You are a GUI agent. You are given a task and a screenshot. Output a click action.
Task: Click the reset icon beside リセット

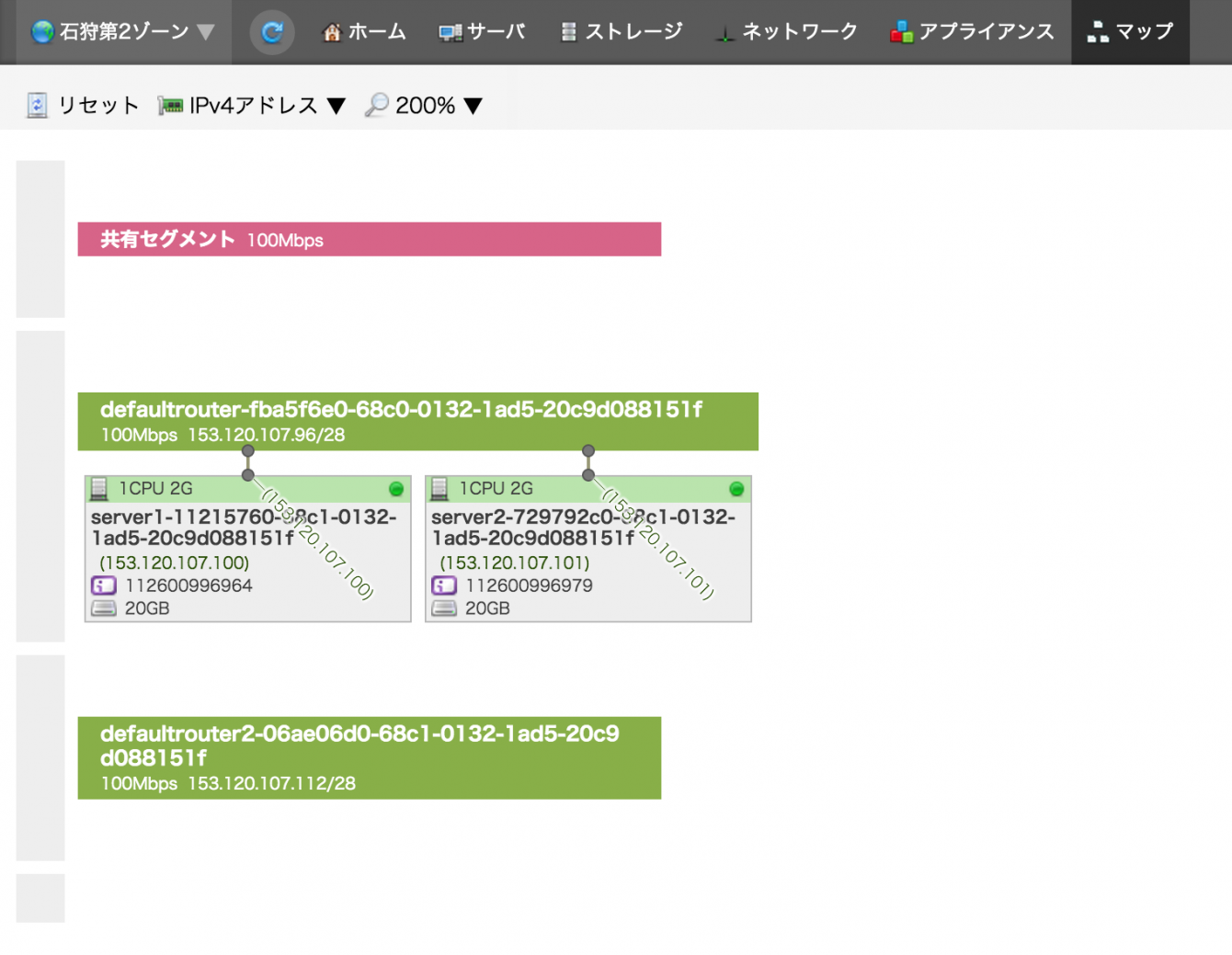37,106
